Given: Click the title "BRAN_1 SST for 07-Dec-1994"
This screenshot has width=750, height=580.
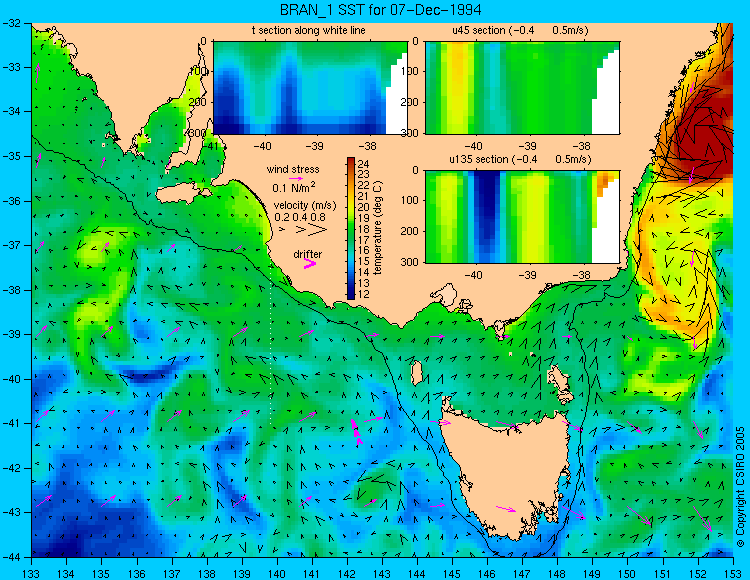Looking at the screenshot, I should click(380, 10).
